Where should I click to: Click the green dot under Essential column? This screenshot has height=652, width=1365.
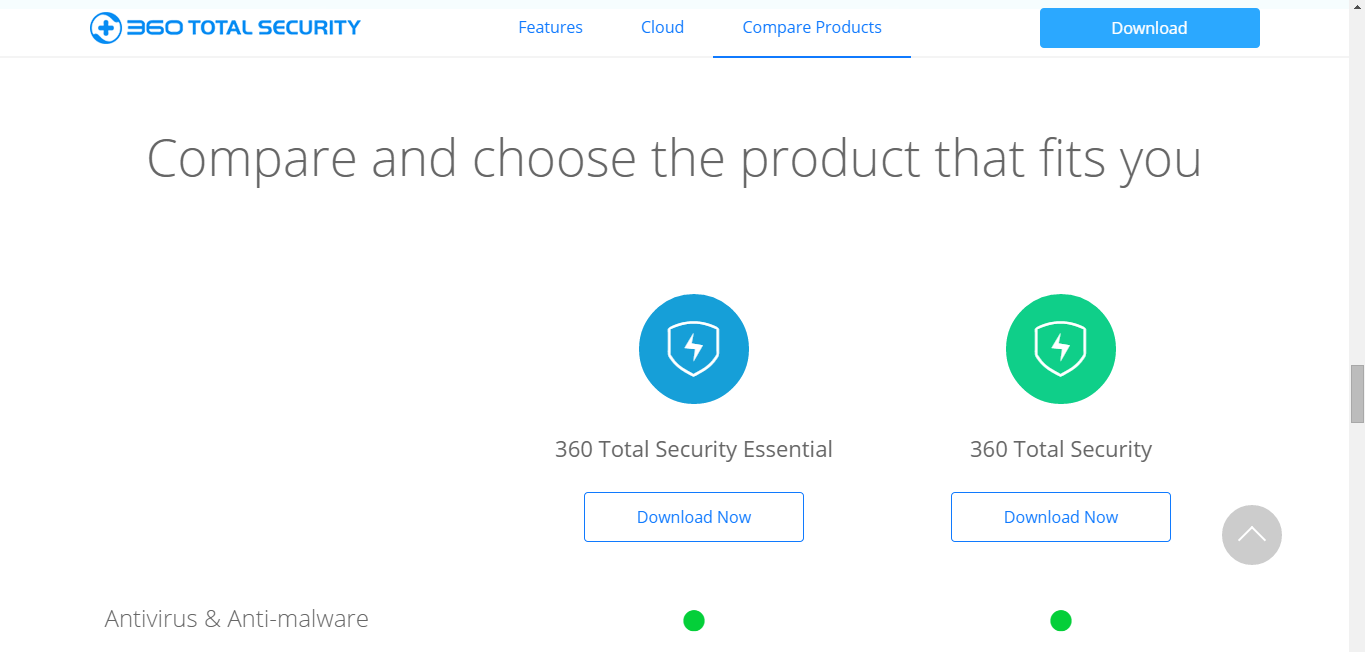click(693, 621)
